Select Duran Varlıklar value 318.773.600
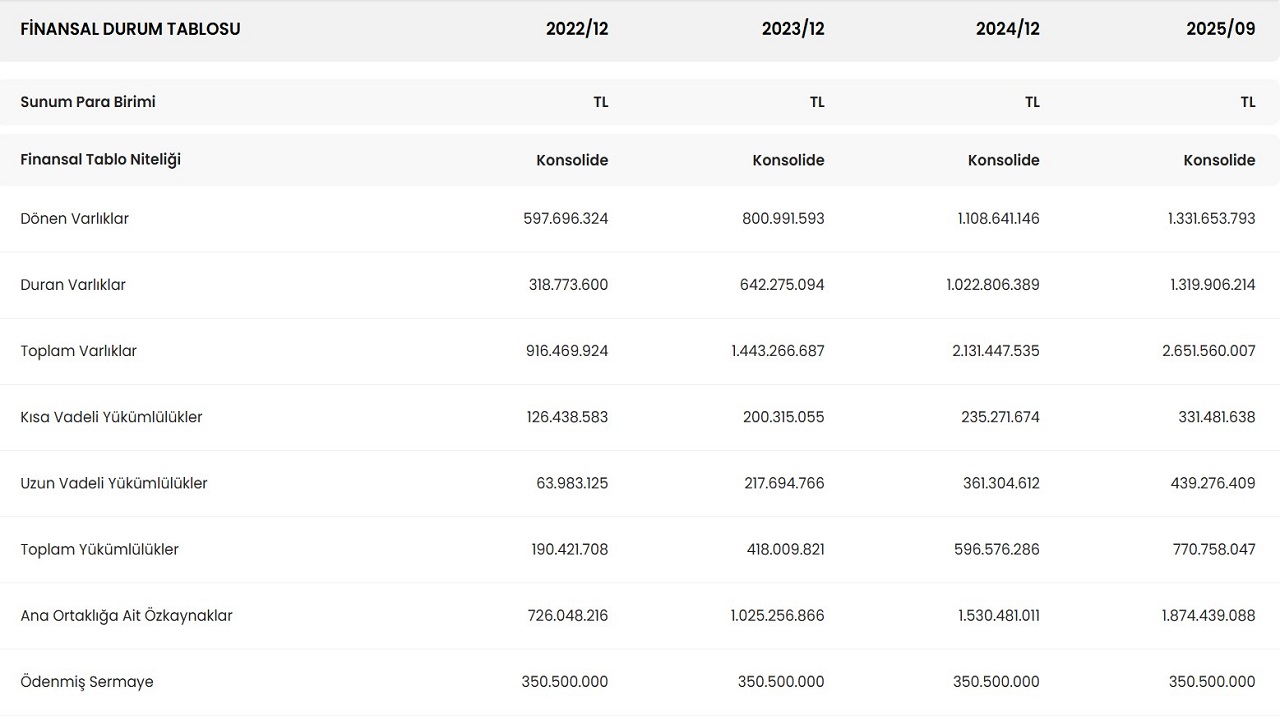Screen dimensions: 1280x720 click(568, 285)
